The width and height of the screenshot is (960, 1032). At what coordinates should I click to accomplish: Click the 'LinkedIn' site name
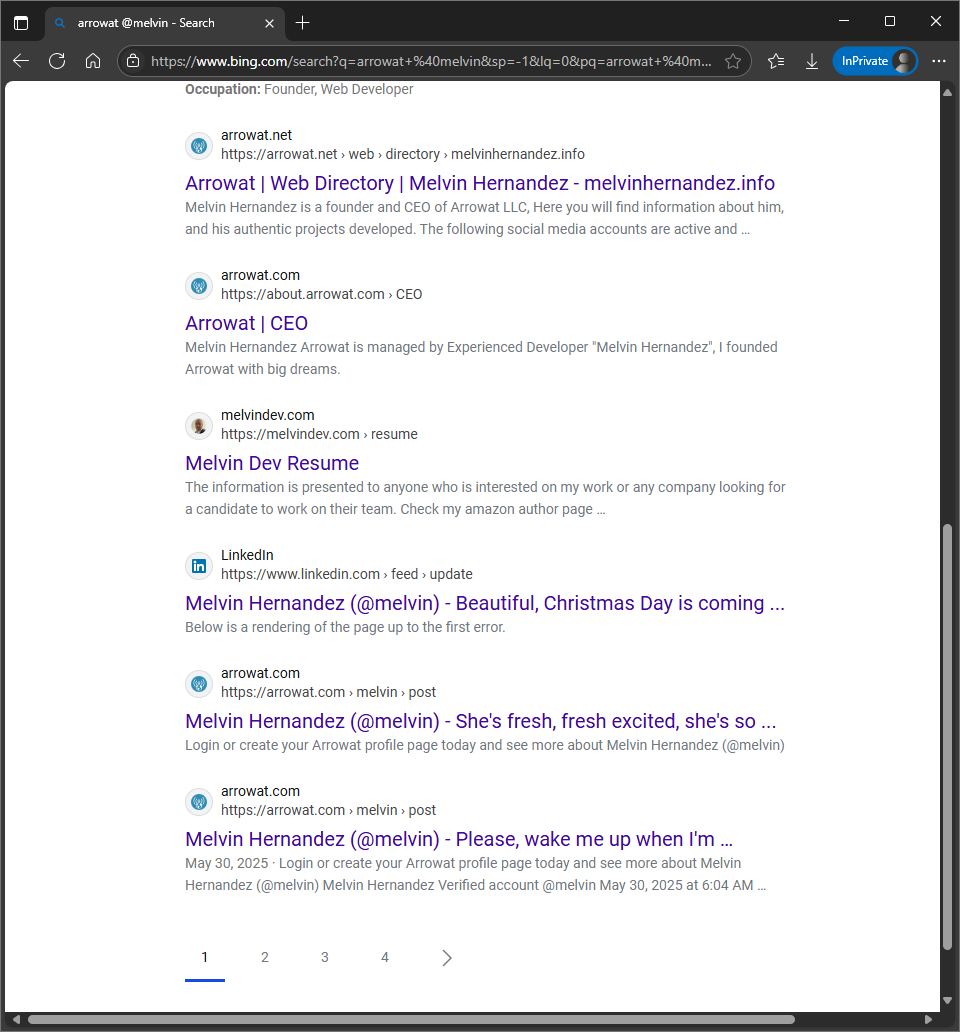[x=247, y=555]
